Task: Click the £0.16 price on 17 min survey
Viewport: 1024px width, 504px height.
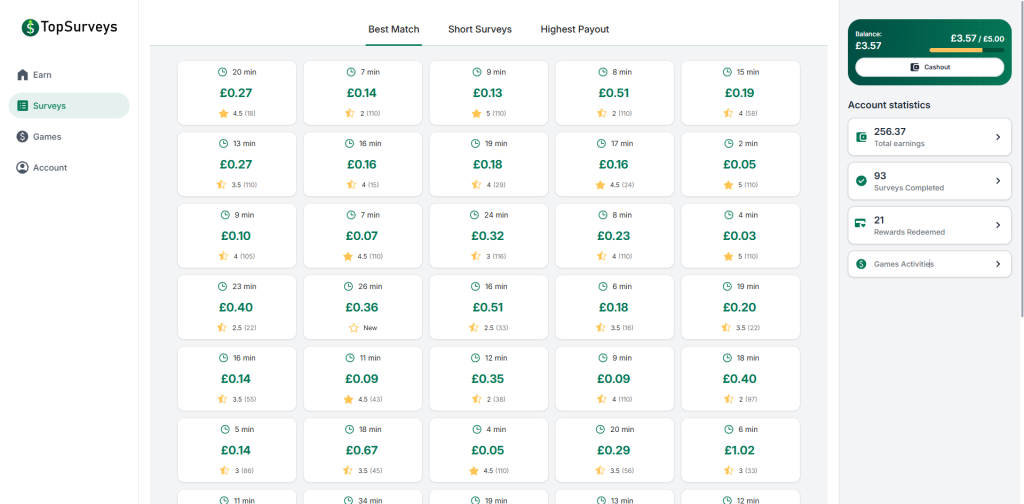Action: pyautogui.click(x=614, y=165)
